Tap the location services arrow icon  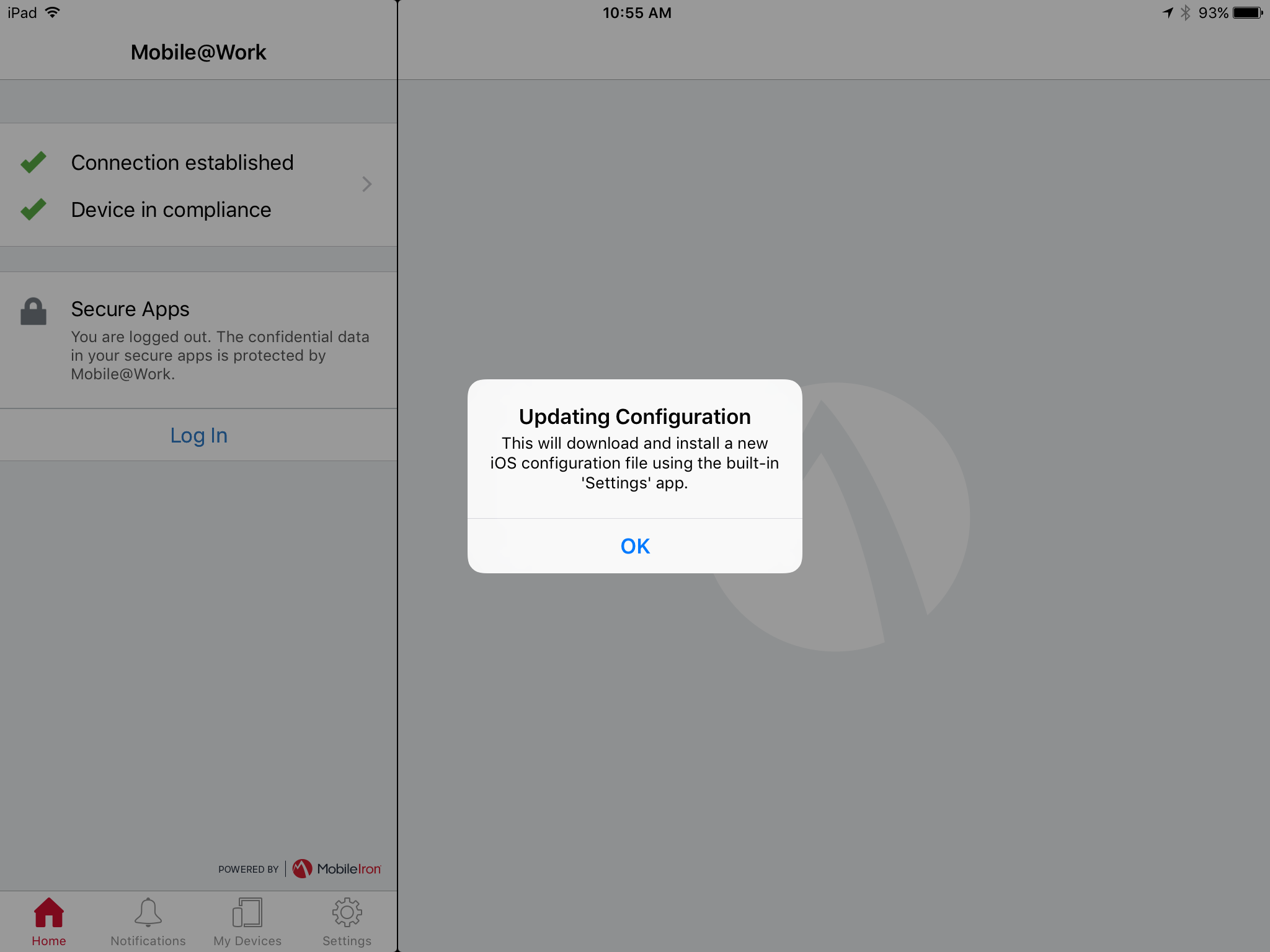(1168, 12)
